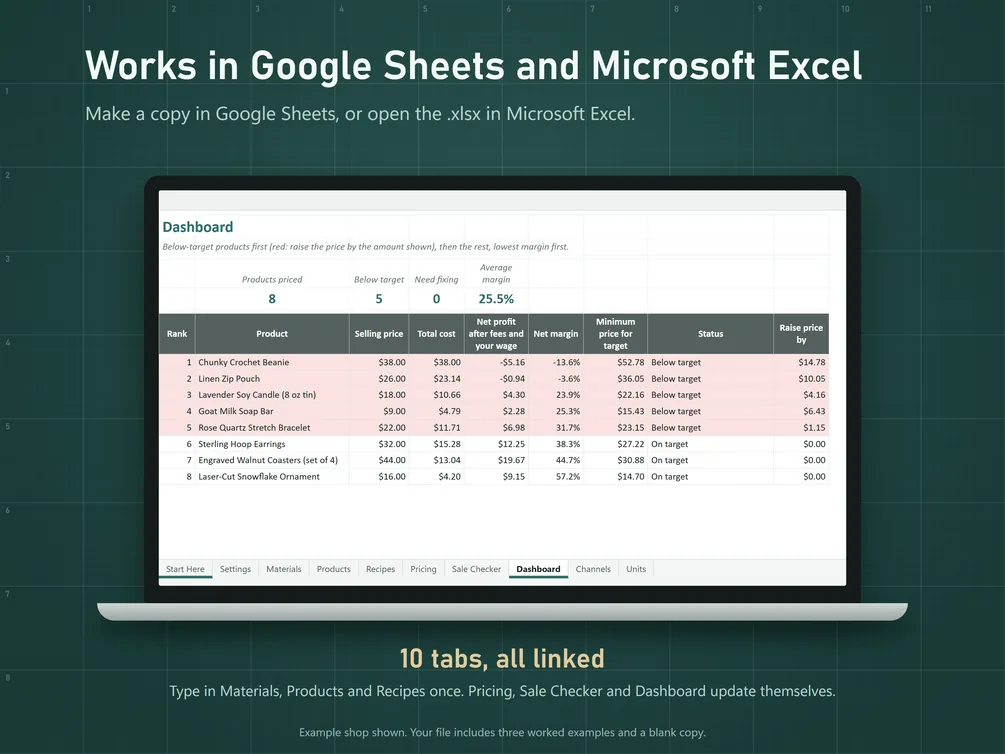1005x754 pixels.
Task: Select the Minimum price for target header
Action: pyautogui.click(x=615, y=333)
